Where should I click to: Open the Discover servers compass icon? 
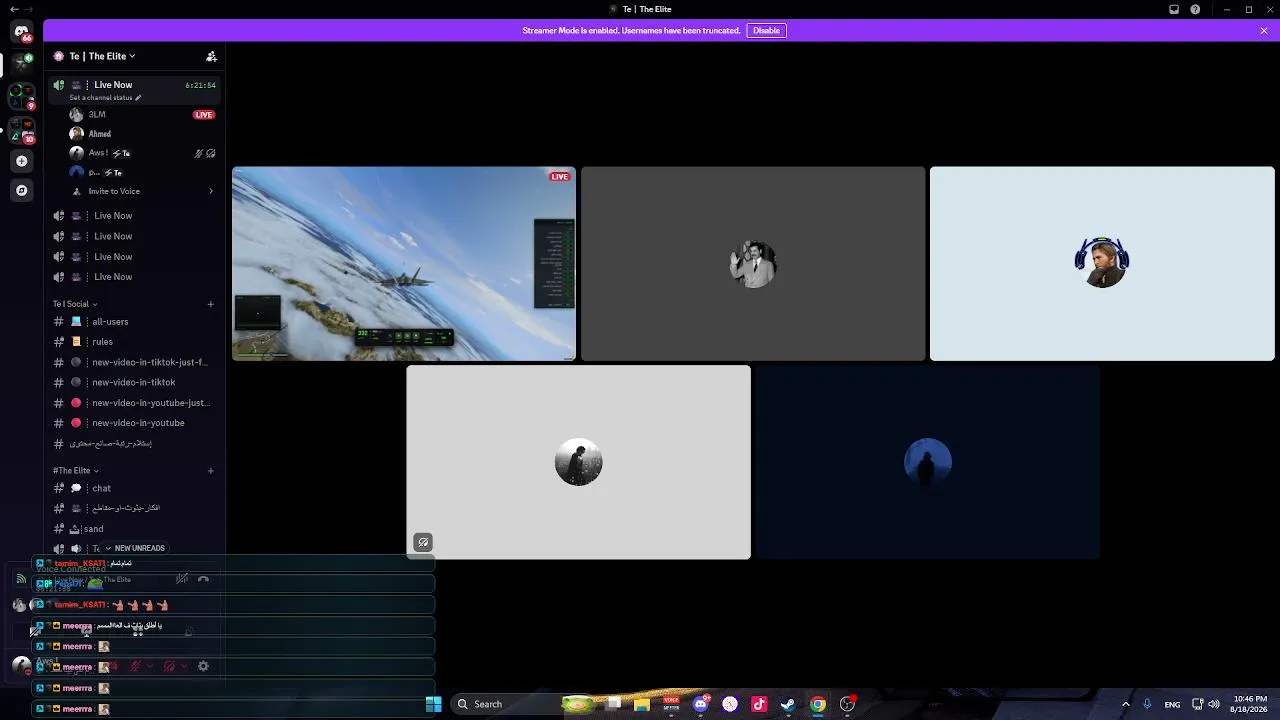[x=21, y=190]
